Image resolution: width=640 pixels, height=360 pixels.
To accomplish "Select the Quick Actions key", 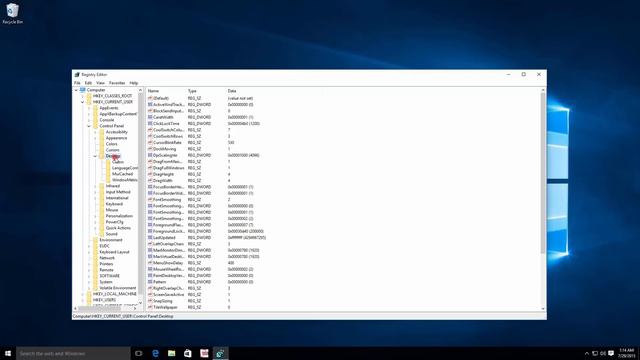I will pyautogui.click(x=118, y=228).
